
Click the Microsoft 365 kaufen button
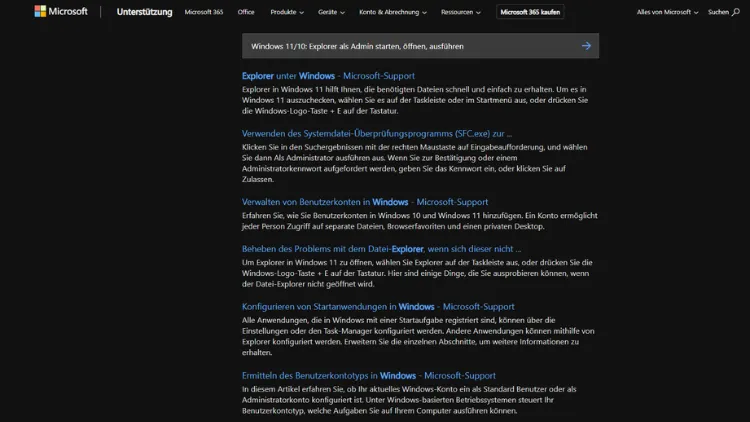(530, 12)
